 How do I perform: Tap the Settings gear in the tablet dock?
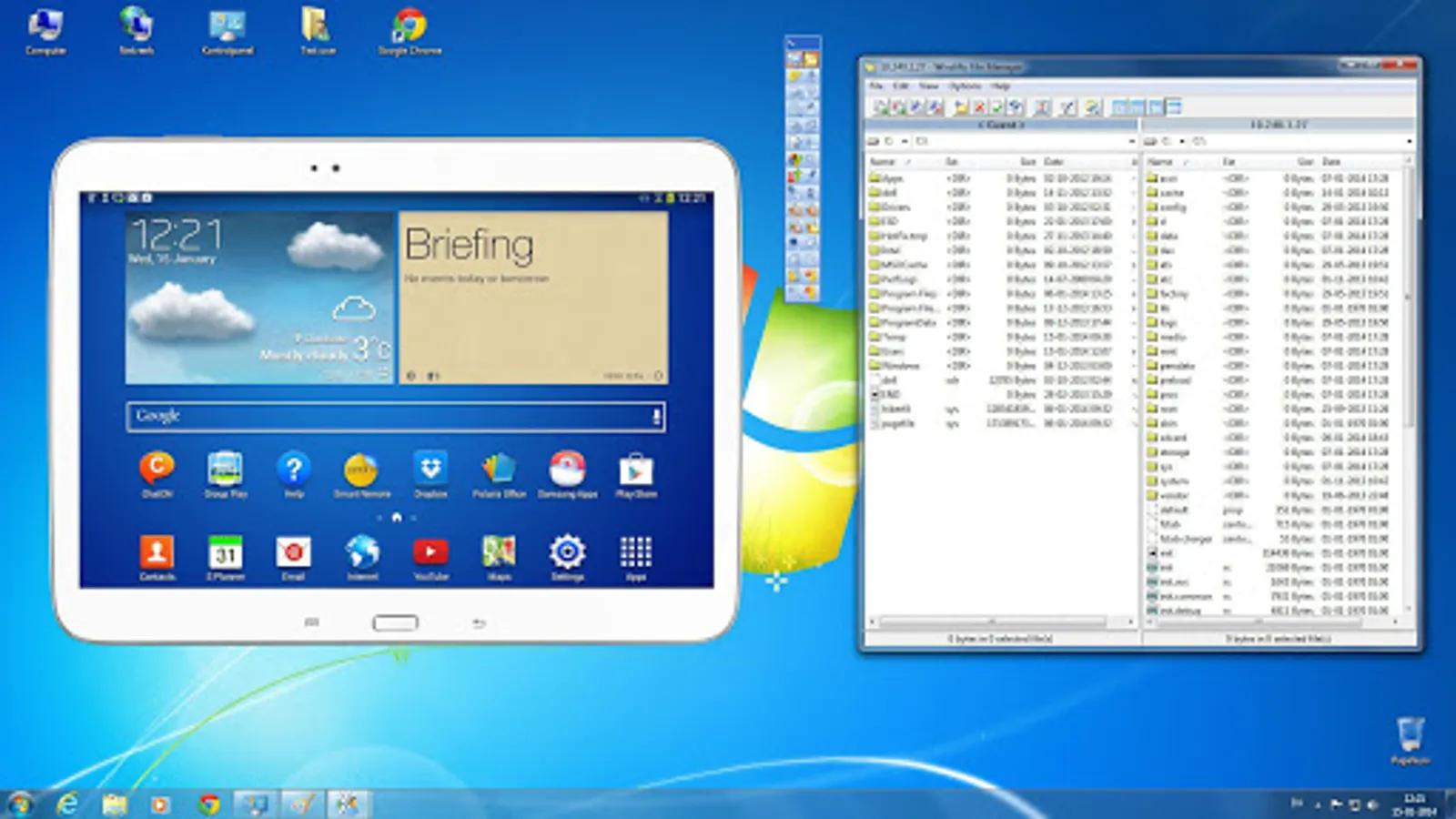(x=567, y=552)
